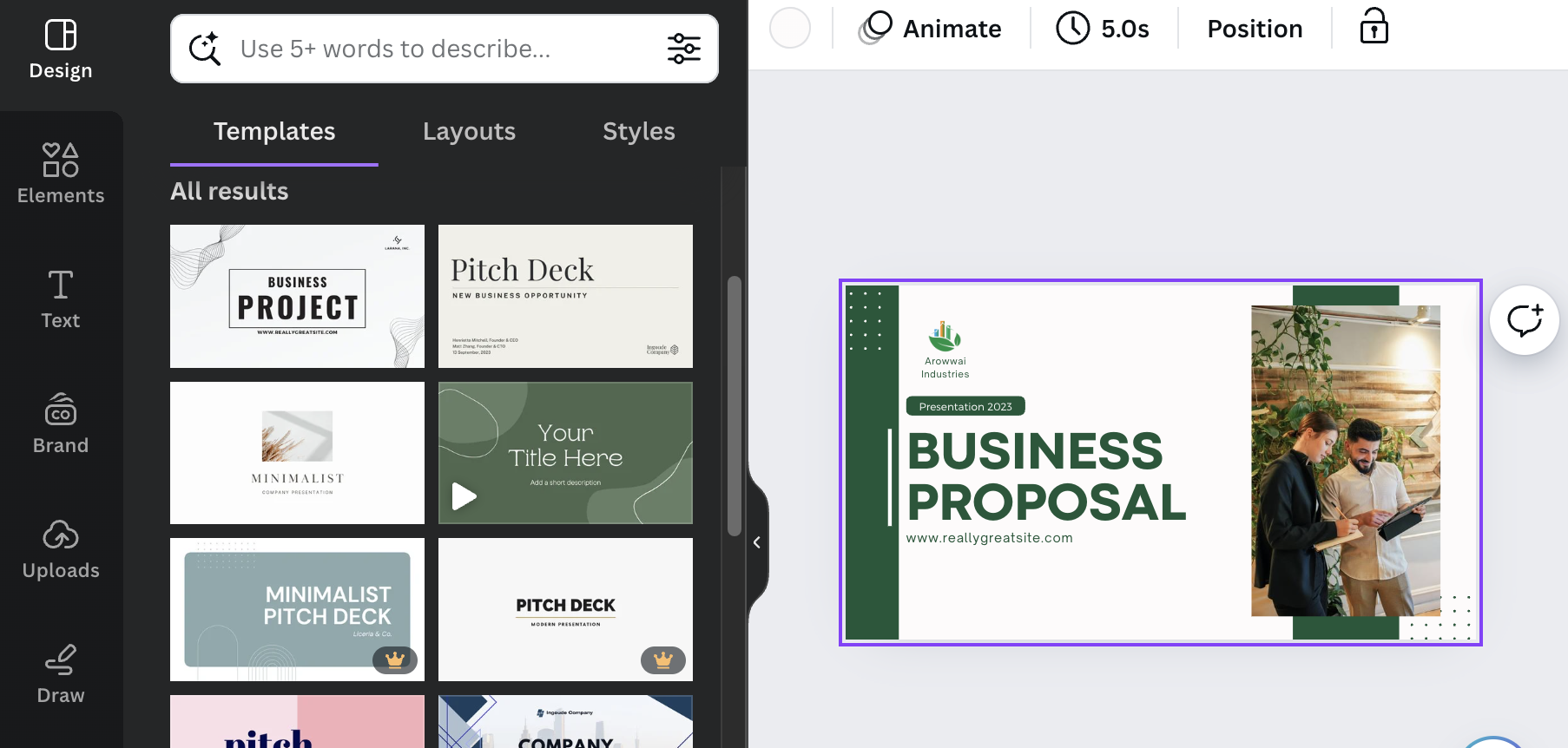
Task: Click the magic search icon in search box
Action: click(x=205, y=49)
